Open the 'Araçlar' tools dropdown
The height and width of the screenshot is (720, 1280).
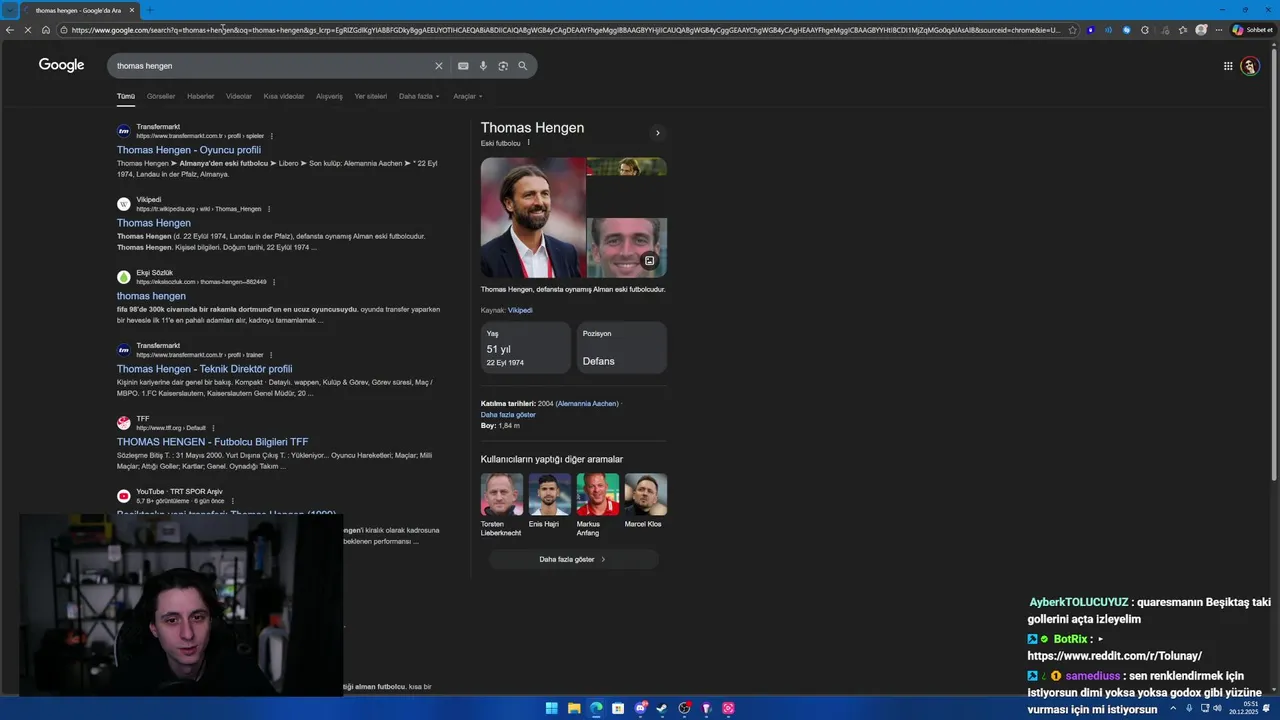coord(468,96)
